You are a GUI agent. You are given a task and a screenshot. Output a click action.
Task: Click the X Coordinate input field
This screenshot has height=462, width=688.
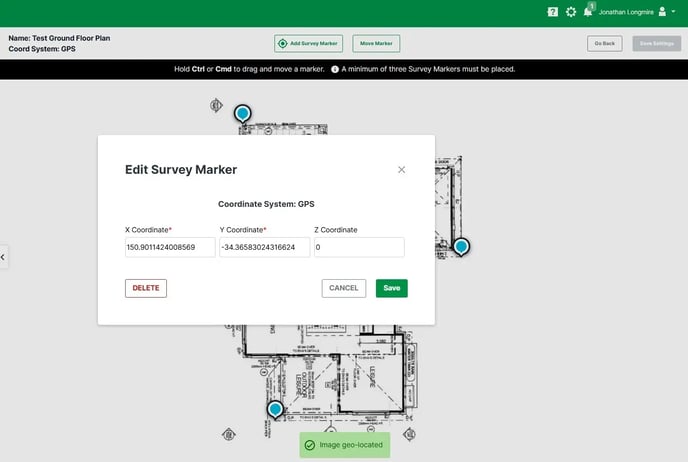tap(170, 247)
